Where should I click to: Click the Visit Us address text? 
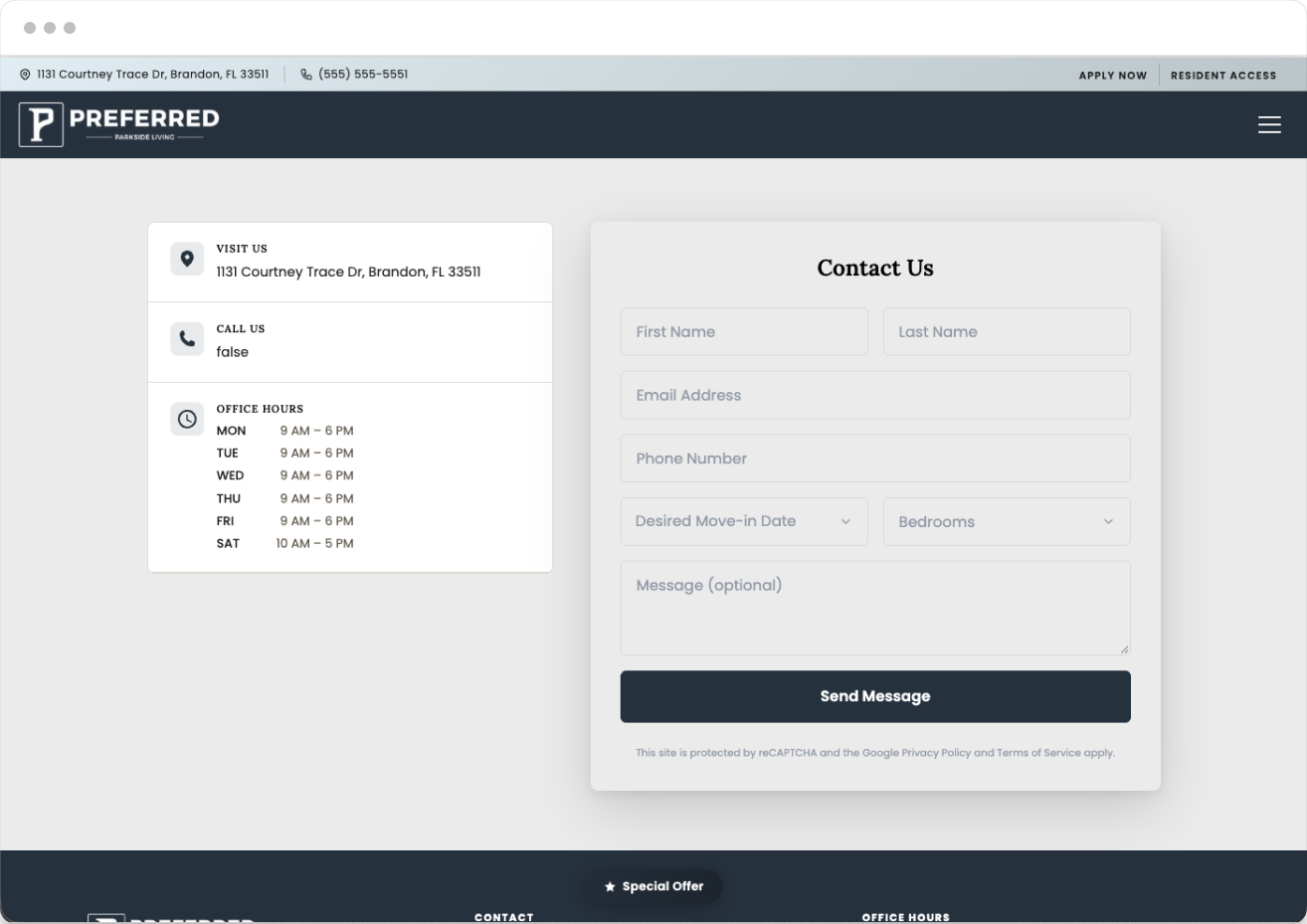(x=348, y=272)
